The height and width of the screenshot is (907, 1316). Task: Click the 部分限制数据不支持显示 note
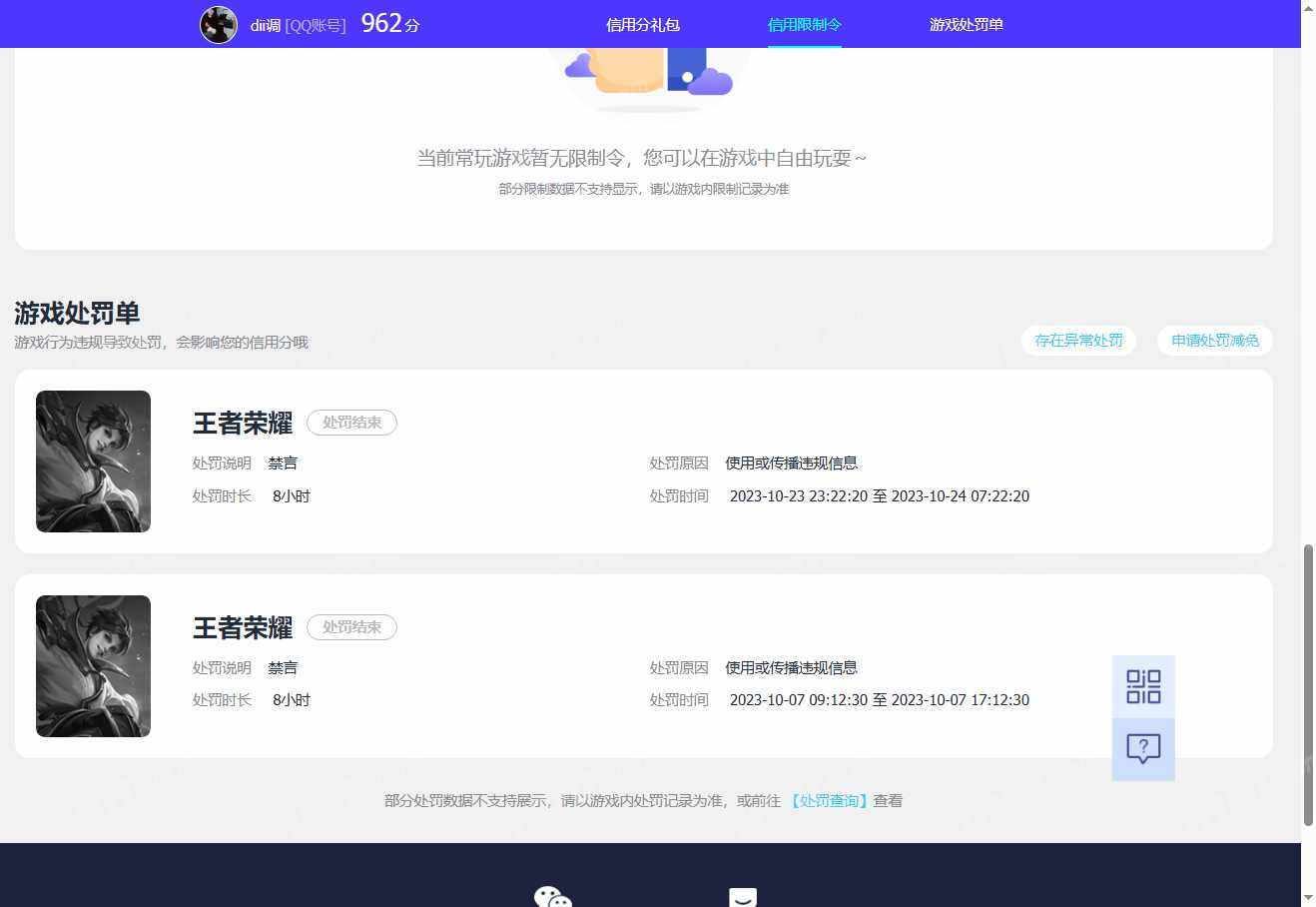tap(644, 189)
